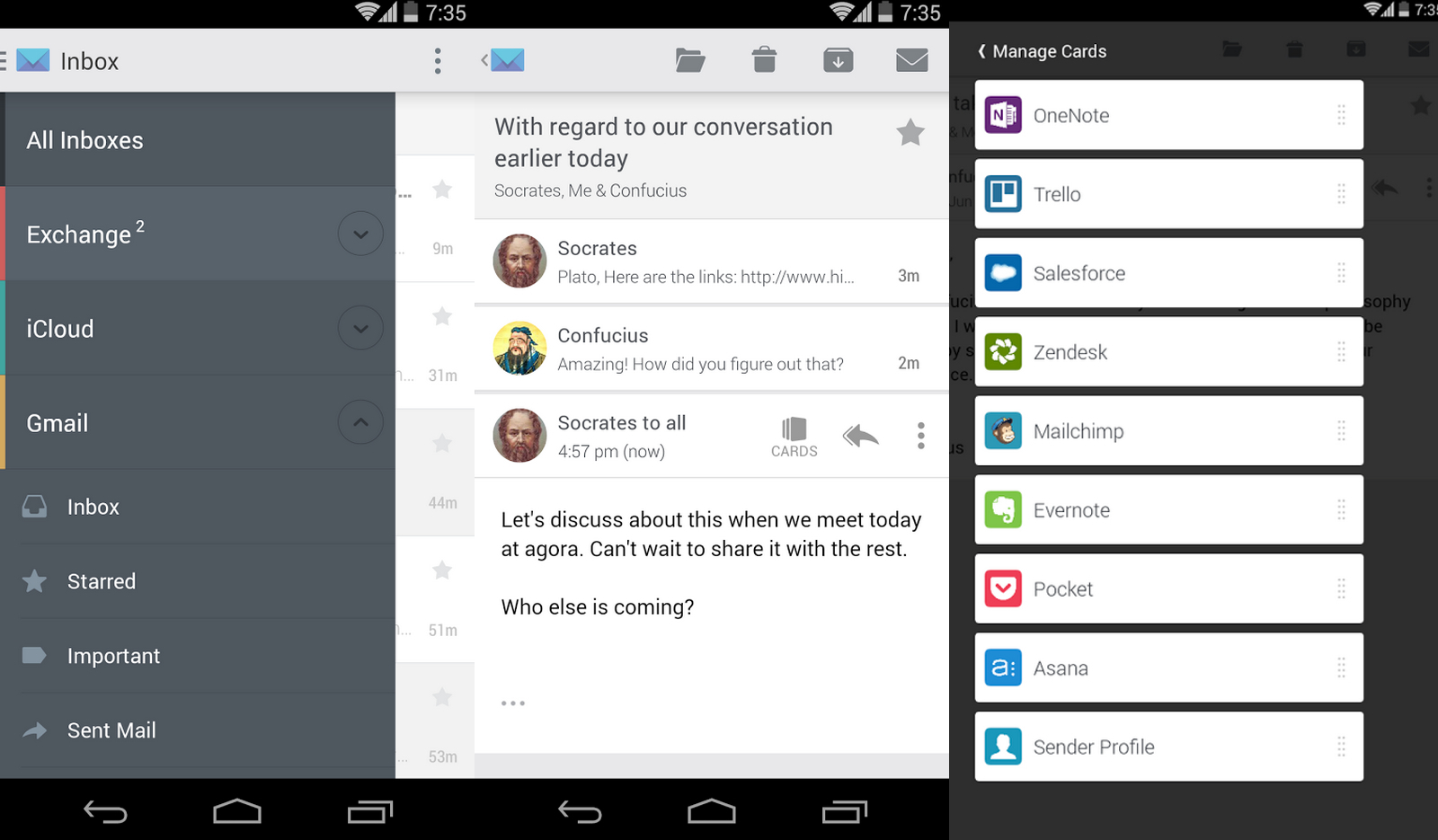Expand the Exchange account folders

click(360, 234)
